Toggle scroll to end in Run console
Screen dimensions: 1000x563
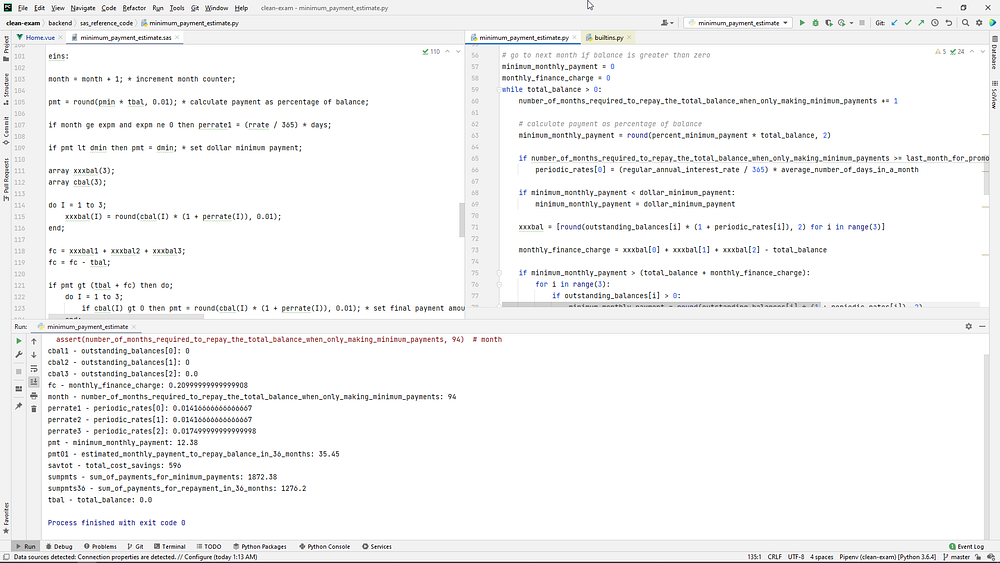point(34,382)
